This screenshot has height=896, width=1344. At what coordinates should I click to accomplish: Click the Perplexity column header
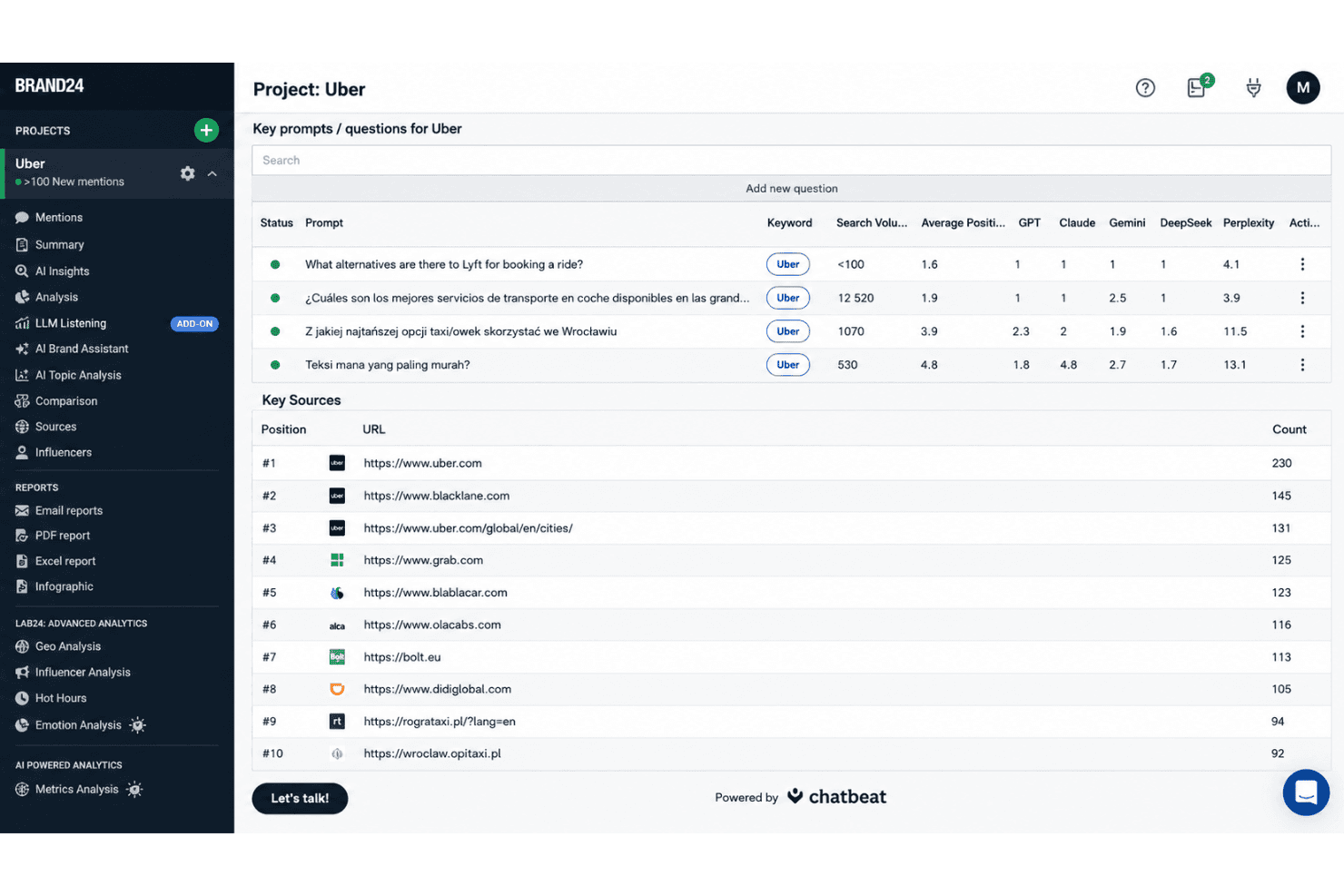click(x=1248, y=223)
